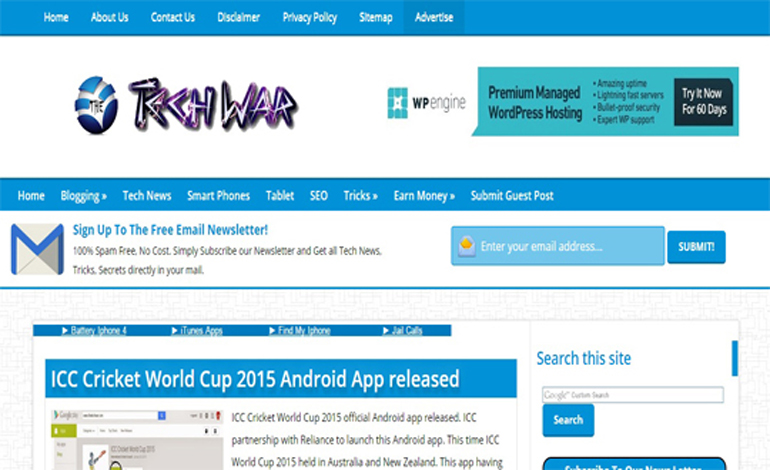
Task: Select the Advertise menu item
Action: tap(434, 17)
